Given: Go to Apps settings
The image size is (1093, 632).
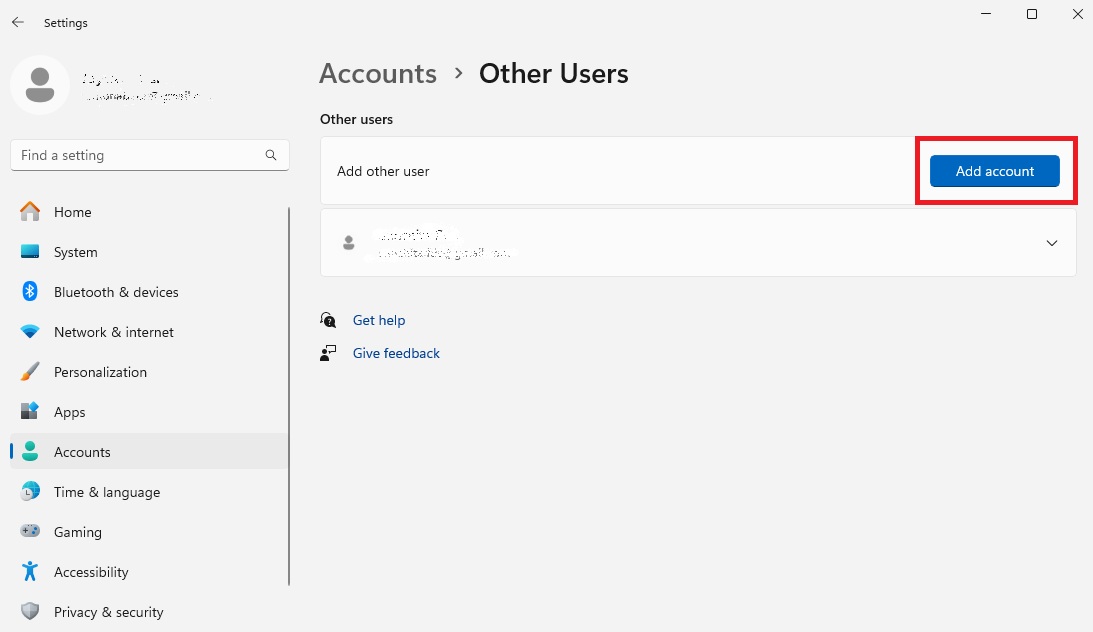Looking at the screenshot, I should pyautogui.click(x=149, y=412).
